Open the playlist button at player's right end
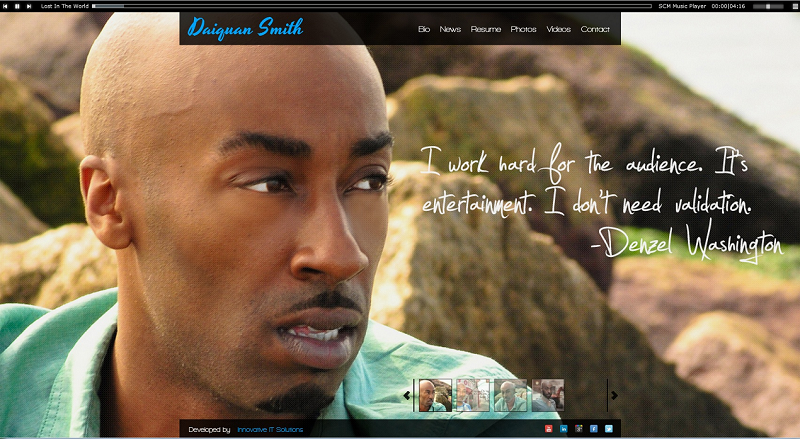The height and width of the screenshot is (439, 800). 794,6
